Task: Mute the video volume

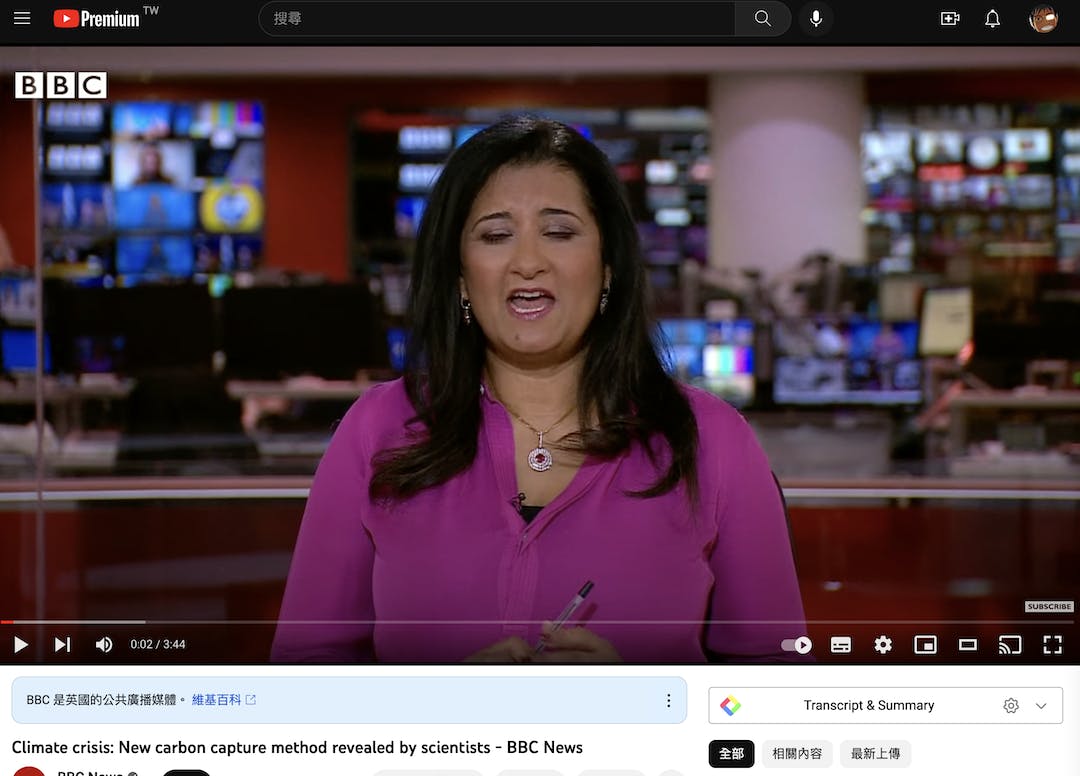Action: coord(104,644)
